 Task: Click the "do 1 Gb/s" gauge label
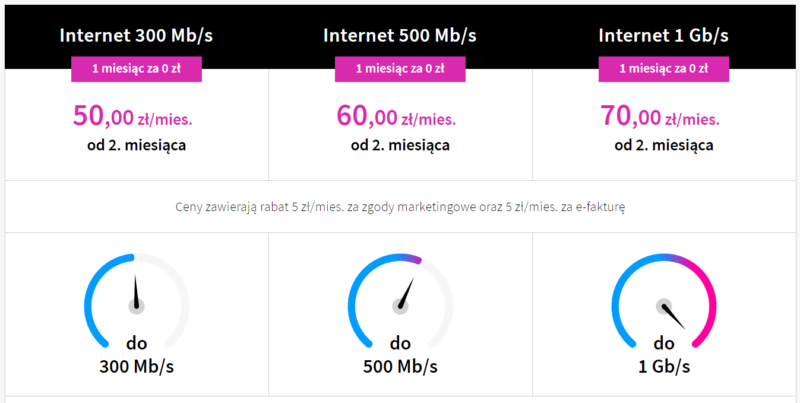tap(664, 355)
